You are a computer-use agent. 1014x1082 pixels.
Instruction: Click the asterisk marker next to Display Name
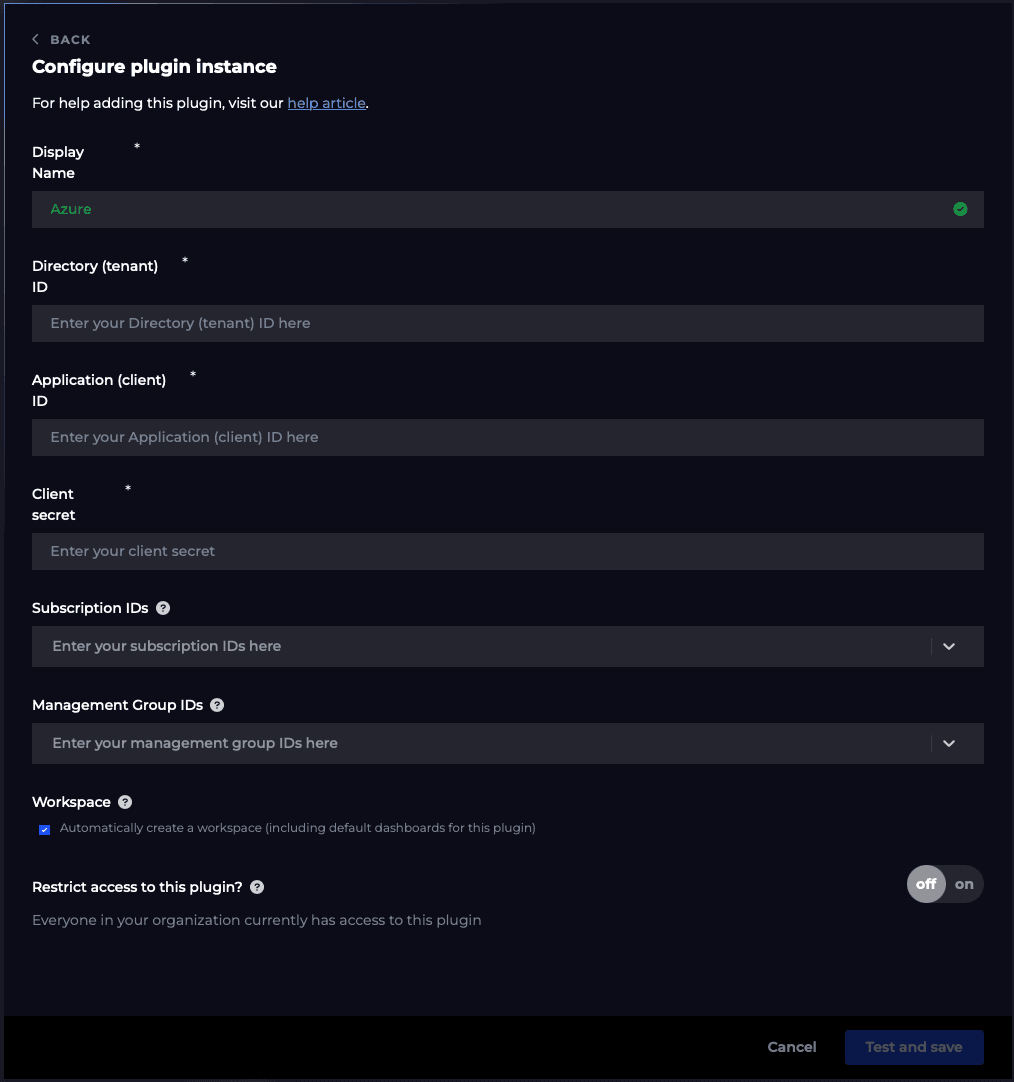[136, 147]
